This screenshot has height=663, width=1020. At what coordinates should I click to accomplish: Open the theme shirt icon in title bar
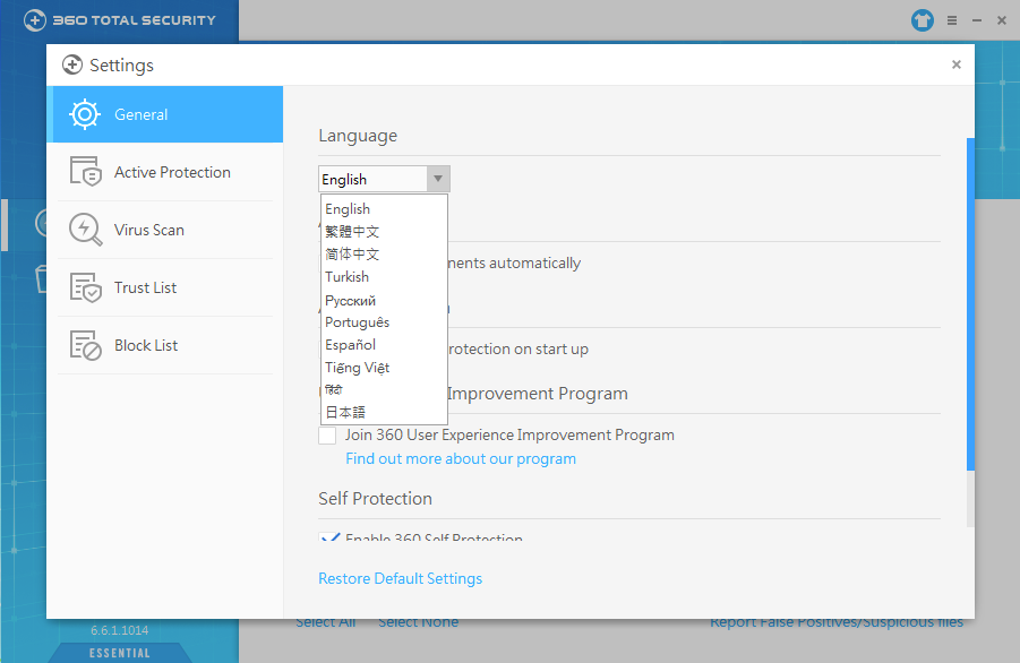pyautogui.click(x=922, y=21)
